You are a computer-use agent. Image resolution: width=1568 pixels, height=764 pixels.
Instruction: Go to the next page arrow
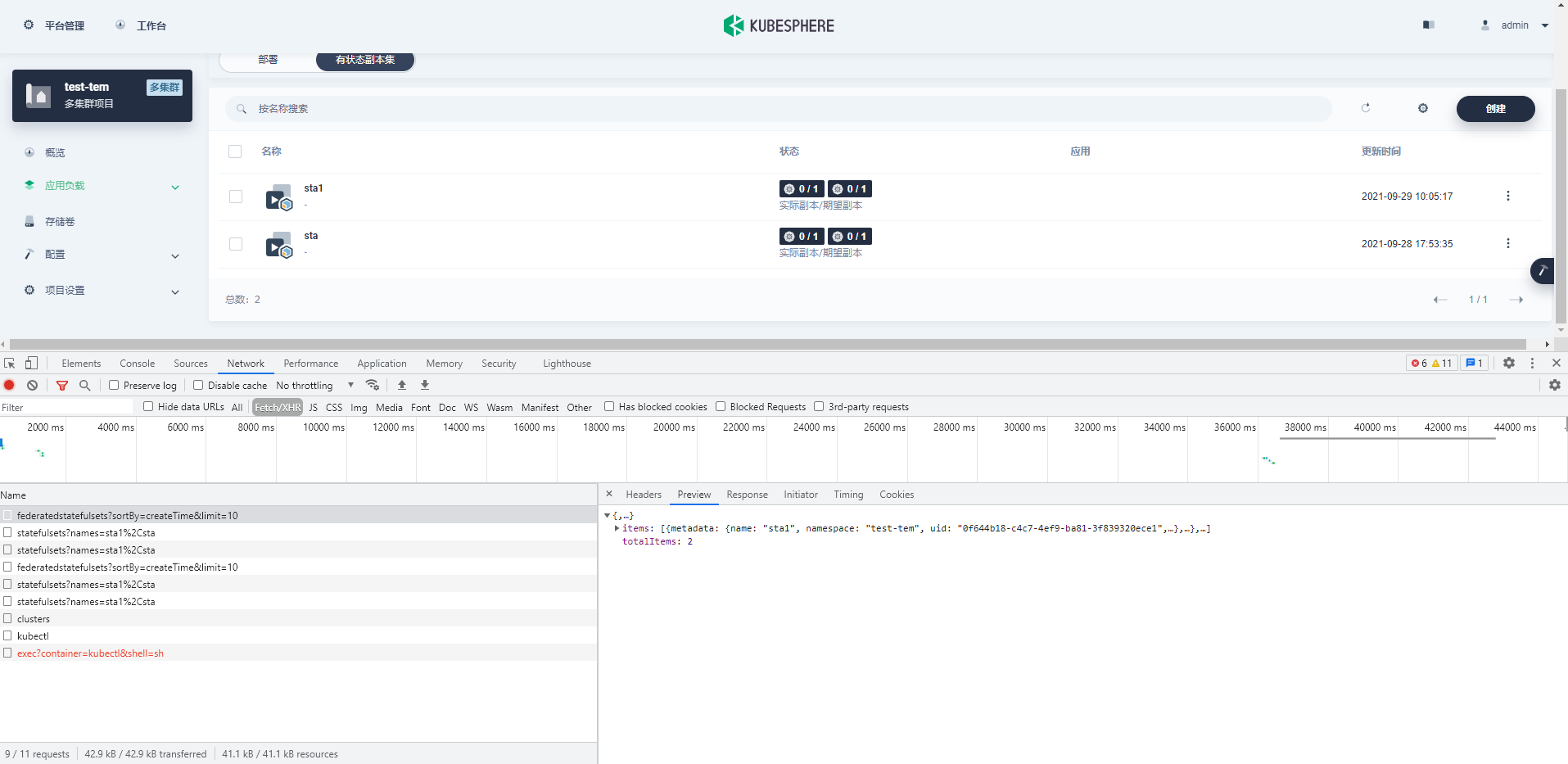[x=1516, y=300]
